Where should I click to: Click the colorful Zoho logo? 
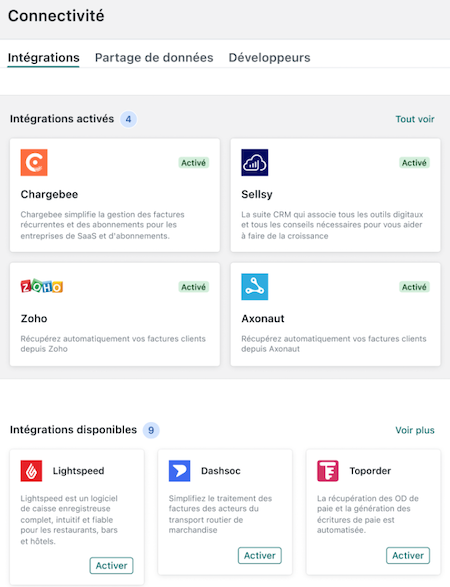[x=42, y=286]
